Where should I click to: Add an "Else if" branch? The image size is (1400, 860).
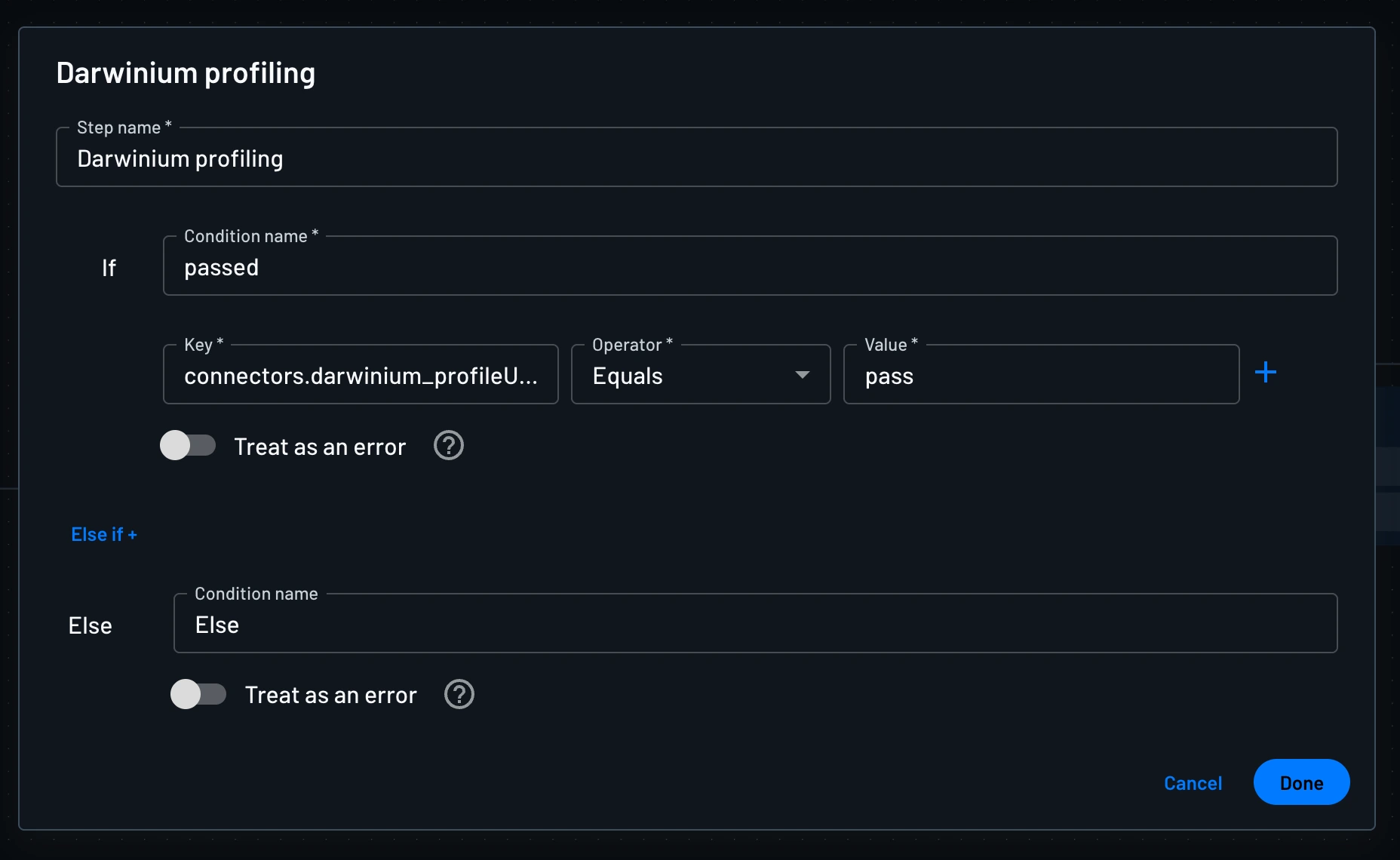click(x=104, y=534)
